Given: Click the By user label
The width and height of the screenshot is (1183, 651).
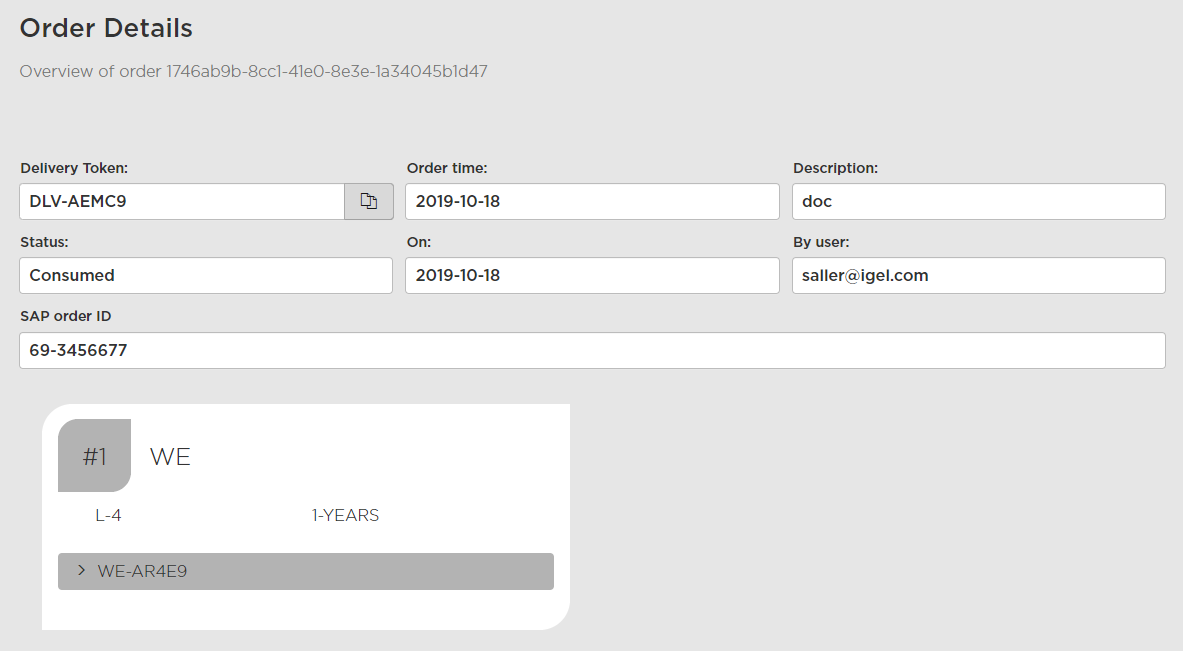Looking at the screenshot, I should pyautogui.click(x=820, y=242).
